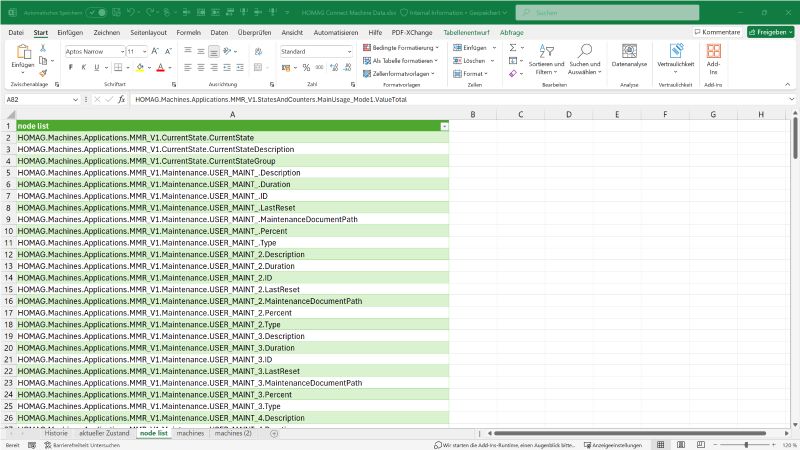
Task: Expand the Name Box dropdown
Action: tap(76, 99)
